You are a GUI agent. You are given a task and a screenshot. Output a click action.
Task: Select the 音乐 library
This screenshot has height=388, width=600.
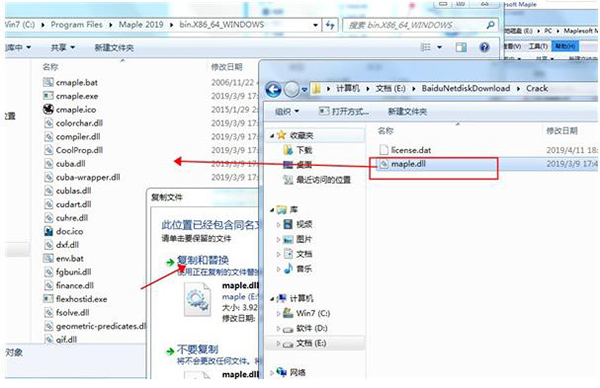304,269
